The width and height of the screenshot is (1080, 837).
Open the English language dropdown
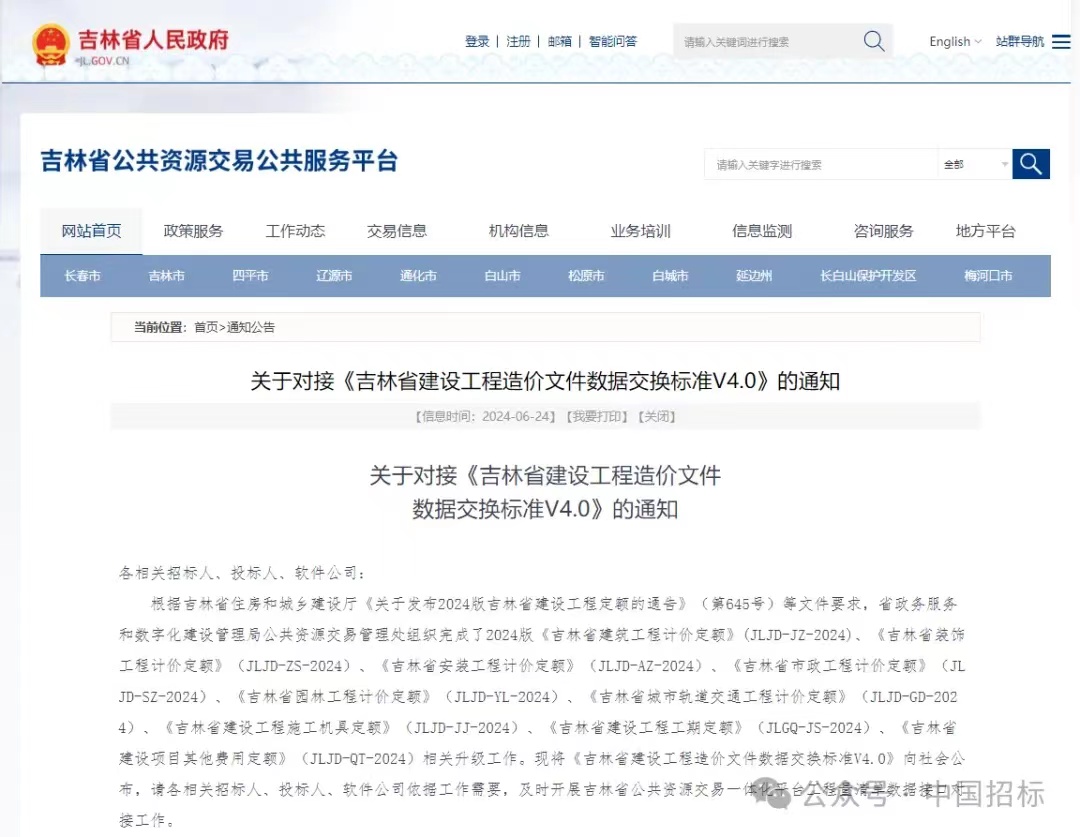pyautogui.click(x=955, y=41)
